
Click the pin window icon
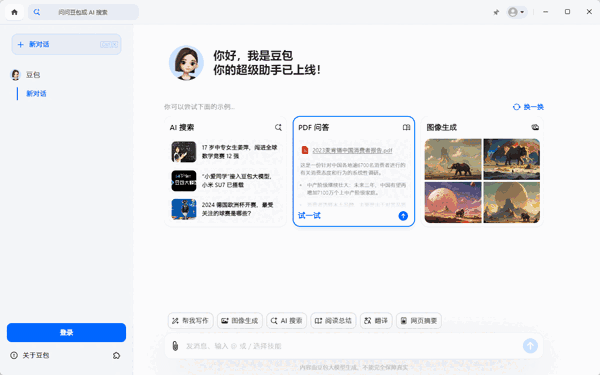pos(496,12)
